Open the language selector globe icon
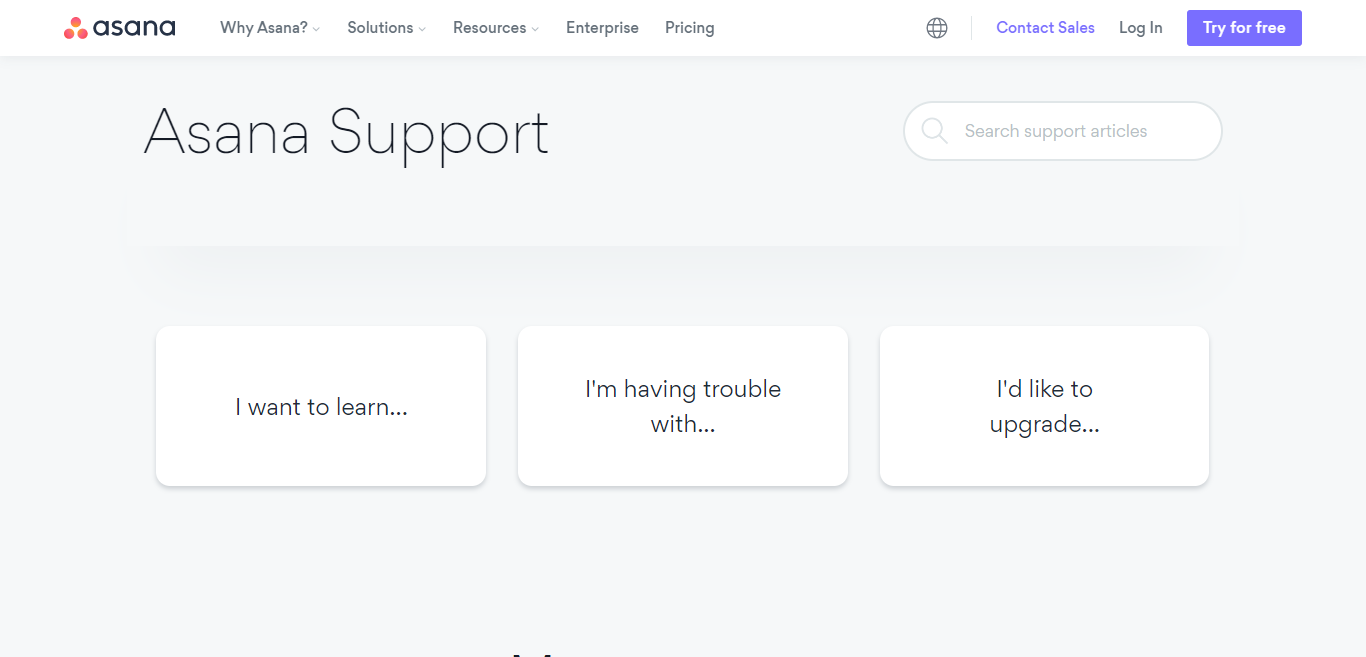 [937, 28]
